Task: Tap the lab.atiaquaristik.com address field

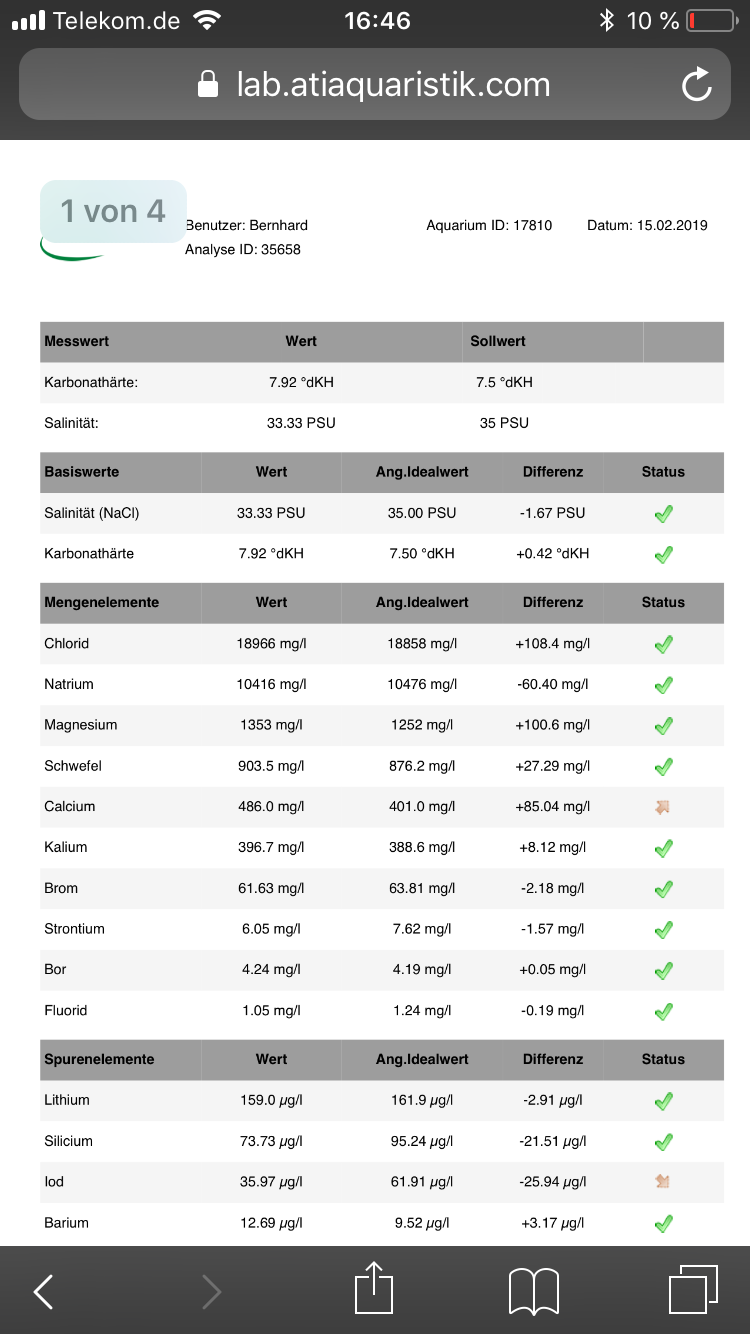Action: [x=393, y=85]
